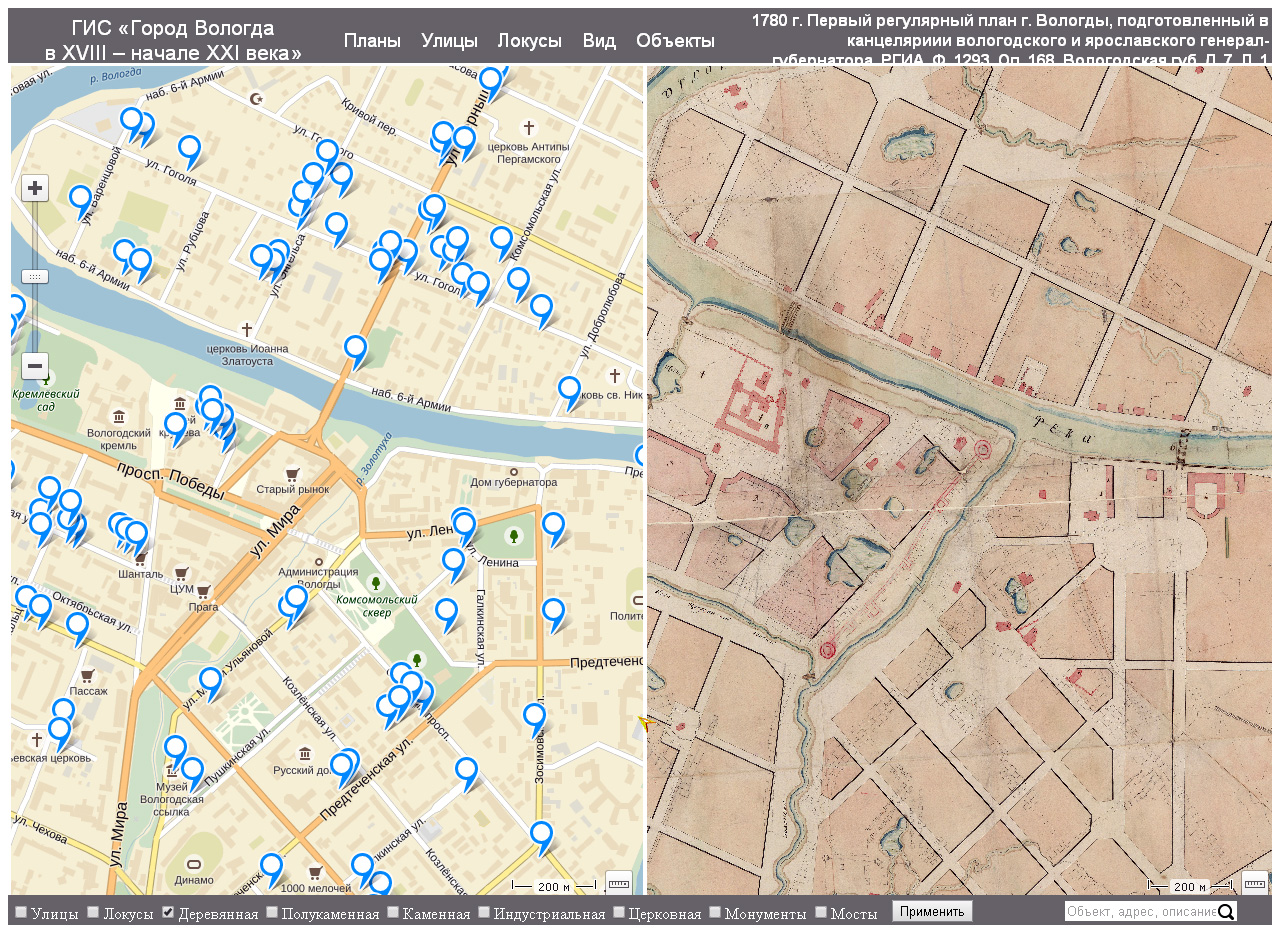Click the magnifier search icon

click(x=1227, y=911)
